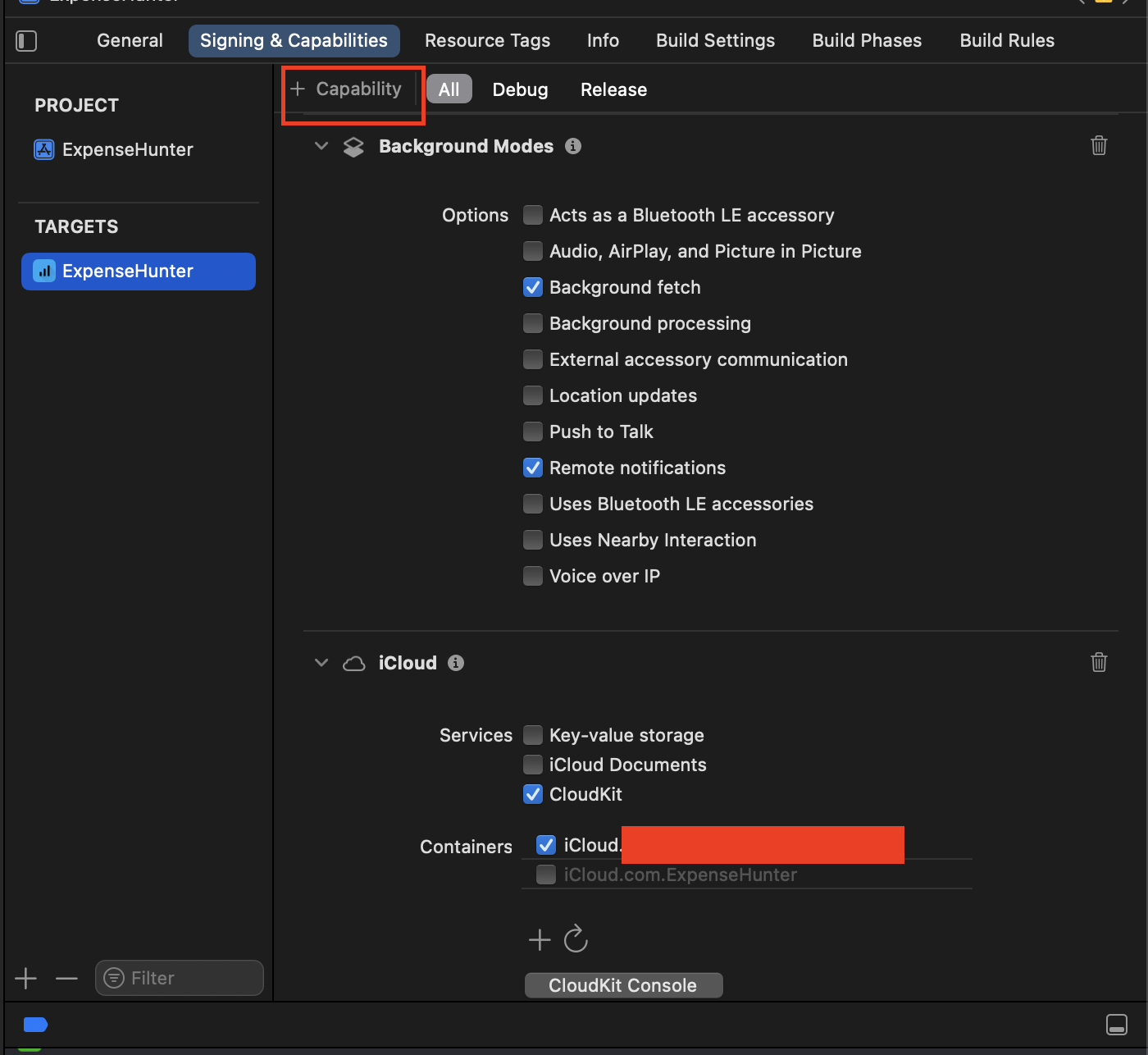Enable Key-value storage service
This screenshot has width=1148, height=1055.
[533, 734]
